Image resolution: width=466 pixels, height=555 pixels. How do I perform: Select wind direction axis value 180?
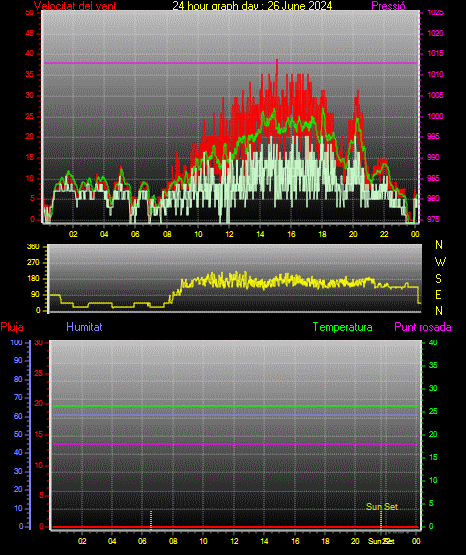[33, 279]
